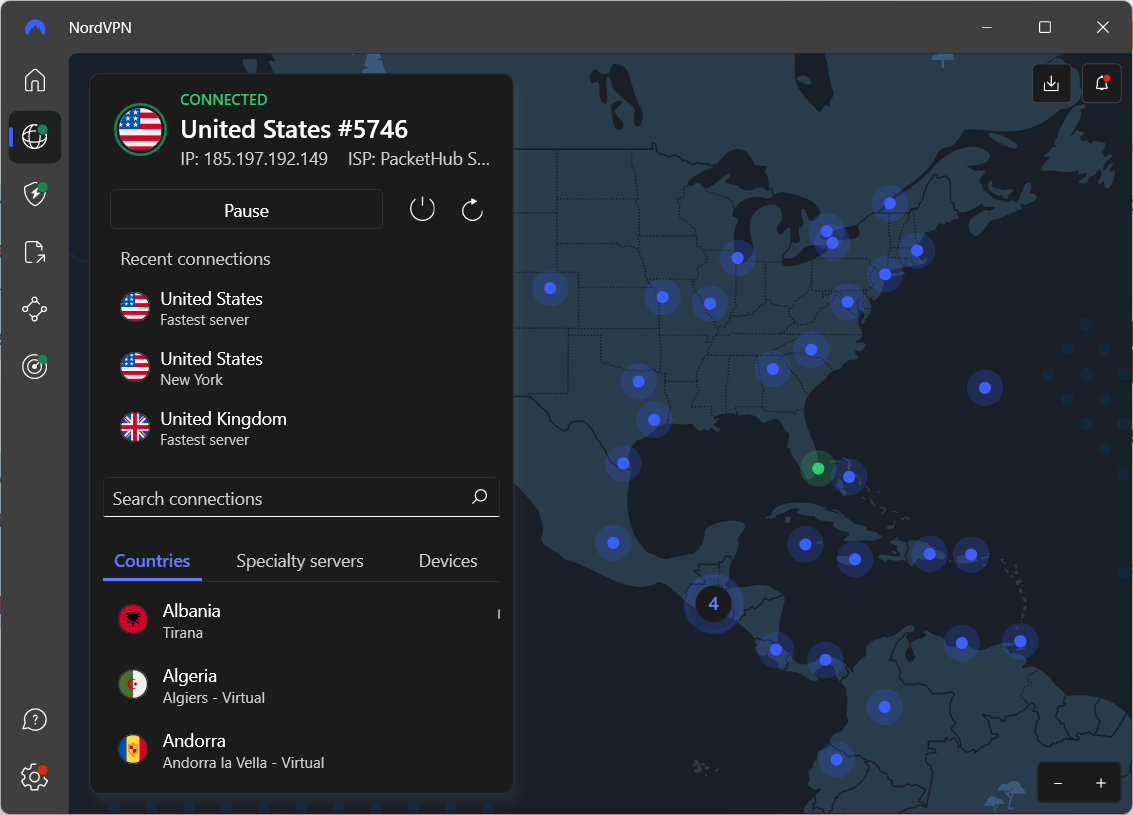Connect to Andorra la Vella - Virtual
The height and width of the screenshot is (815, 1133).
[x=301, y=751]
